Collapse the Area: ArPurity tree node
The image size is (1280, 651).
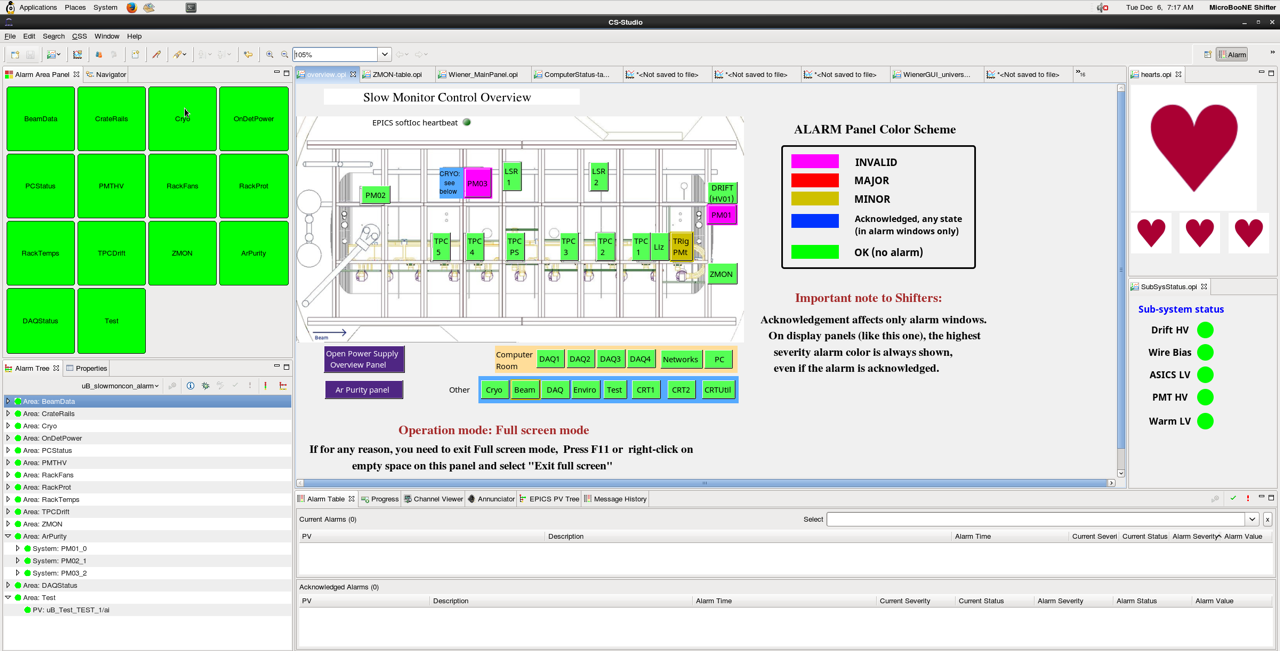(8, 537)
